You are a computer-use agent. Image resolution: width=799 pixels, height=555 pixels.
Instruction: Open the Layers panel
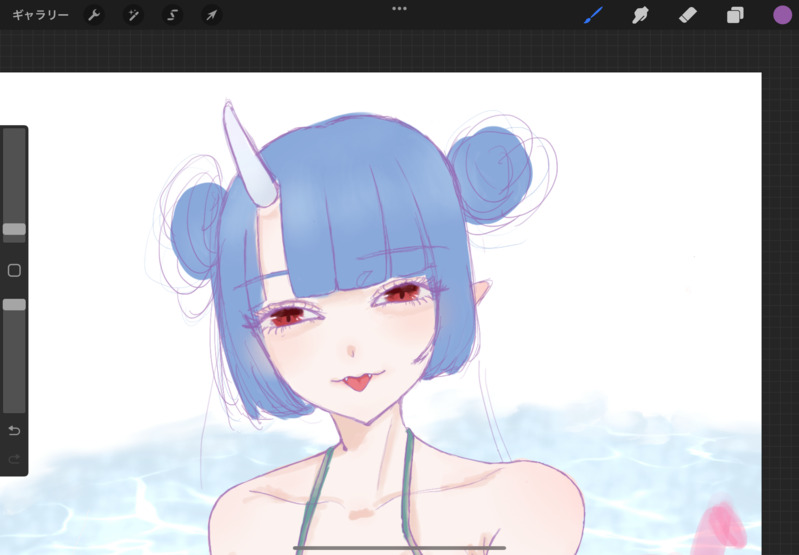coord(735,15)
